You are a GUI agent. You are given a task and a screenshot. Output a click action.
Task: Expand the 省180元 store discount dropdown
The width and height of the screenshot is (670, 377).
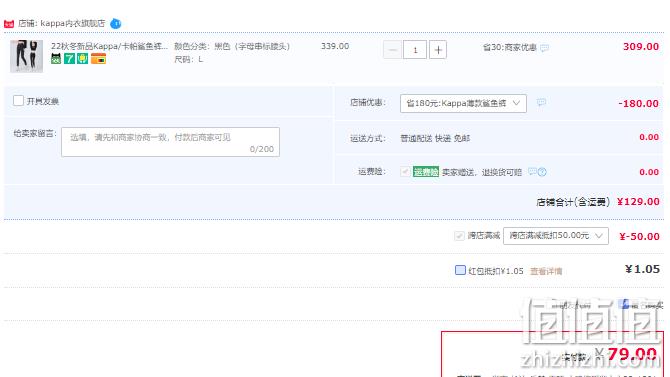tap(463, 103)
